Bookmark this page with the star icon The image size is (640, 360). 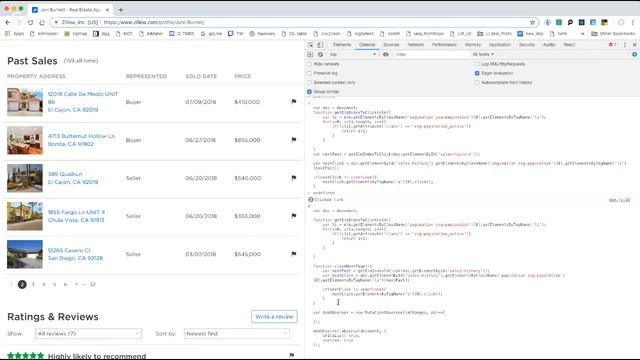(533, 22)
